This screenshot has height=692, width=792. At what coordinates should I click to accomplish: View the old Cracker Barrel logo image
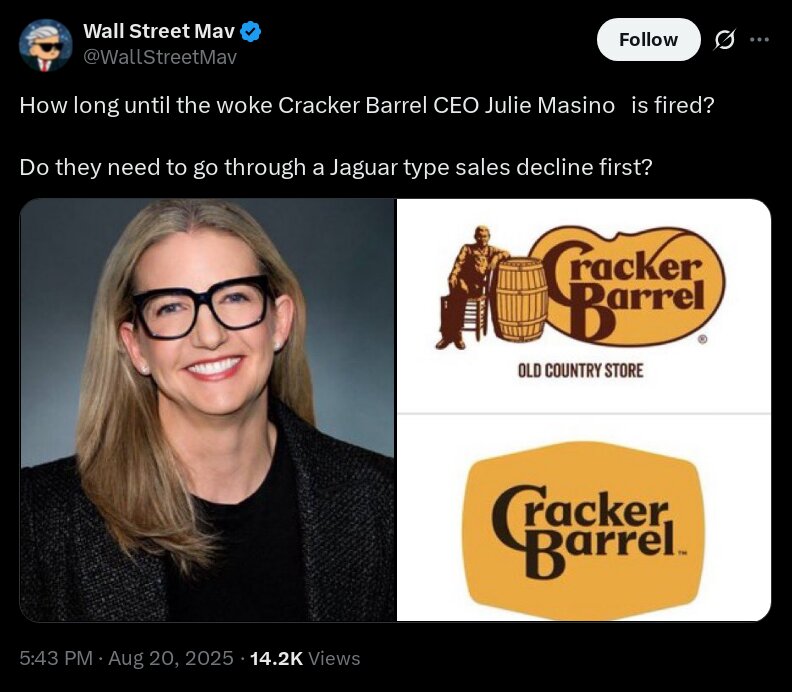pos(584,306)
